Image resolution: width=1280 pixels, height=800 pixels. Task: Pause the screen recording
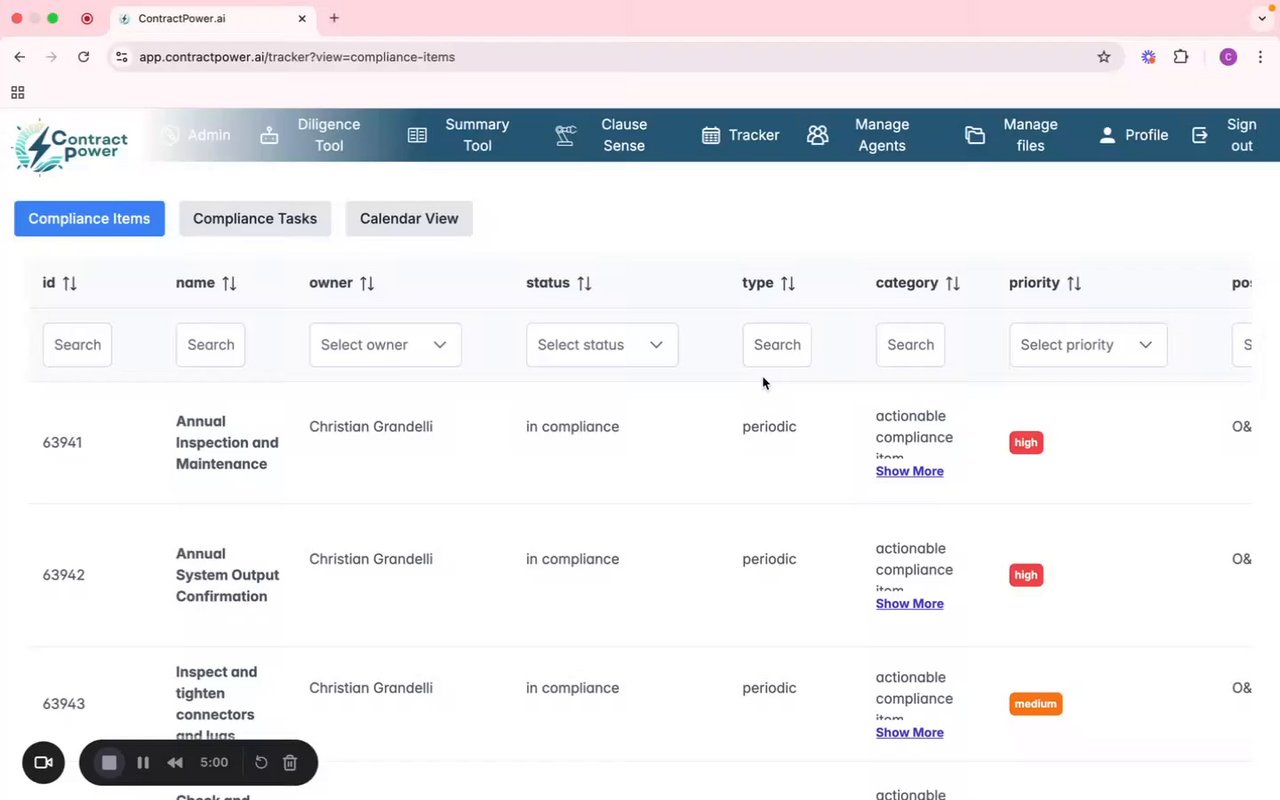coord(143,763)
